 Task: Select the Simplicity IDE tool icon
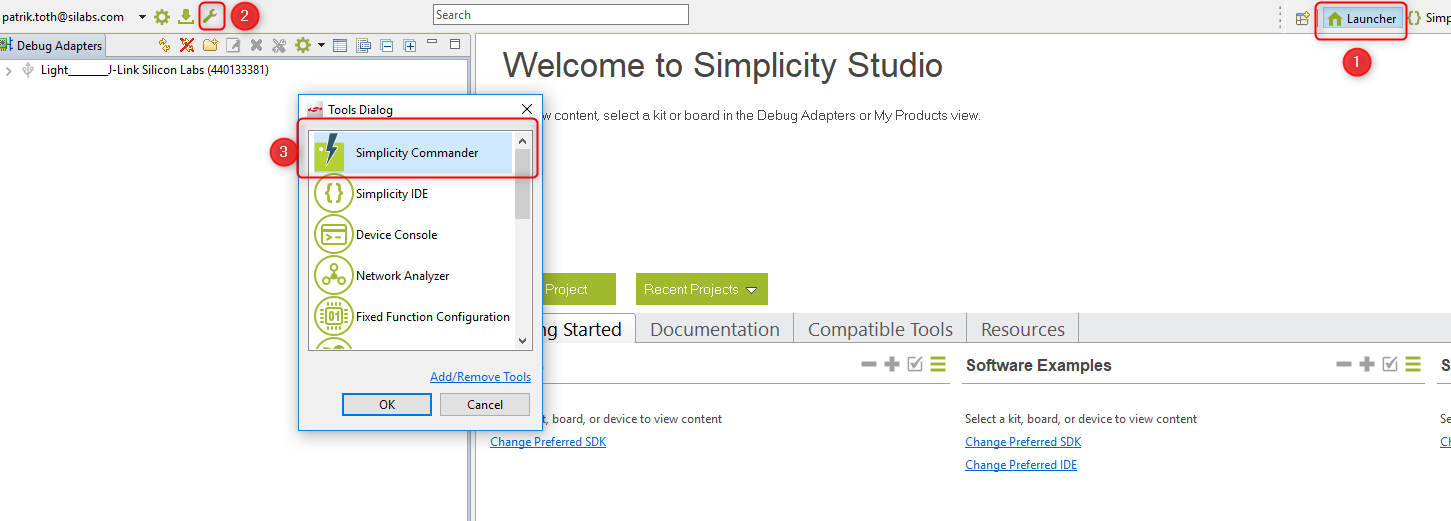(333, 193)
